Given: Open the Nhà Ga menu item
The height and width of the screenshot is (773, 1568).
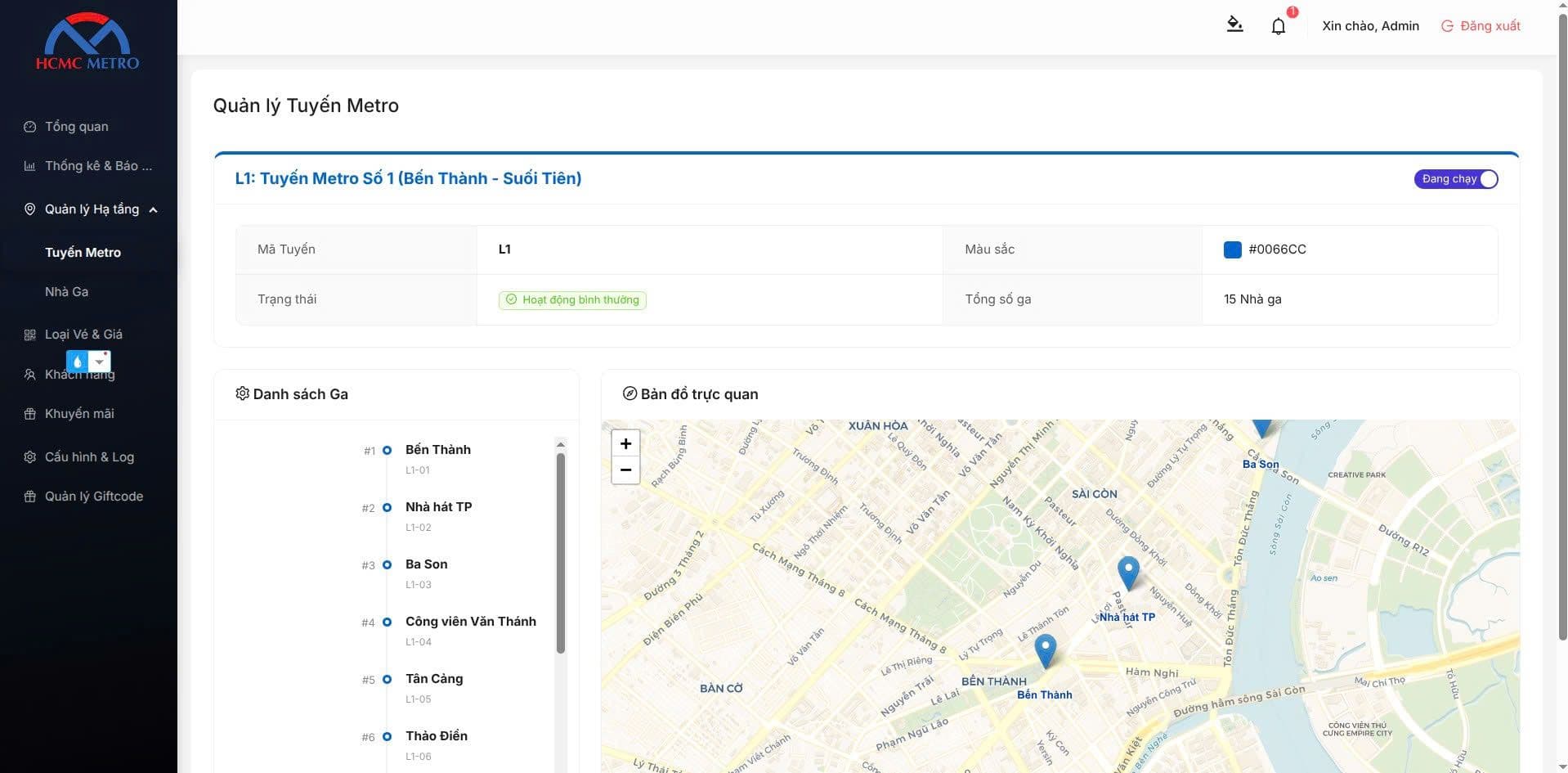Looking at the screenshot, I should (x=66, y=292).
